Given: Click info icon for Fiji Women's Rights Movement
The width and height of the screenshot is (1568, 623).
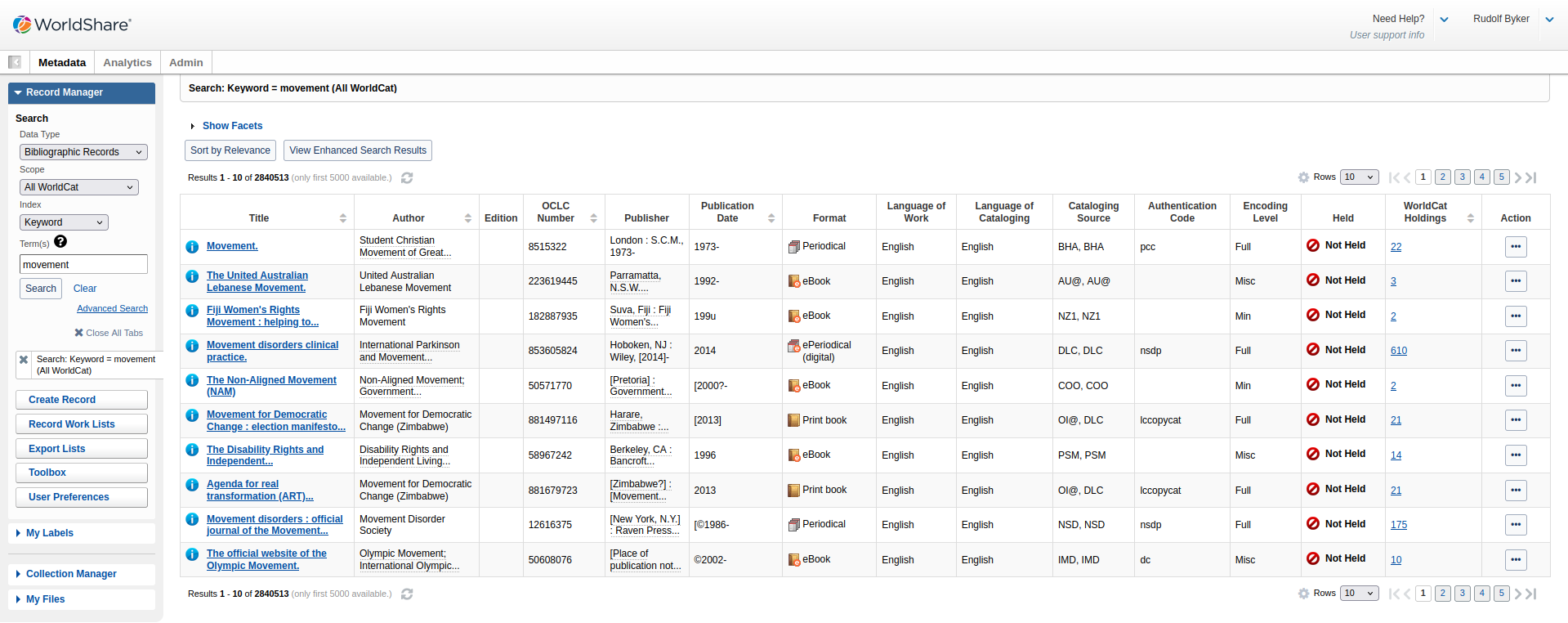Looking at the screenshot, I should click(192, 311).
